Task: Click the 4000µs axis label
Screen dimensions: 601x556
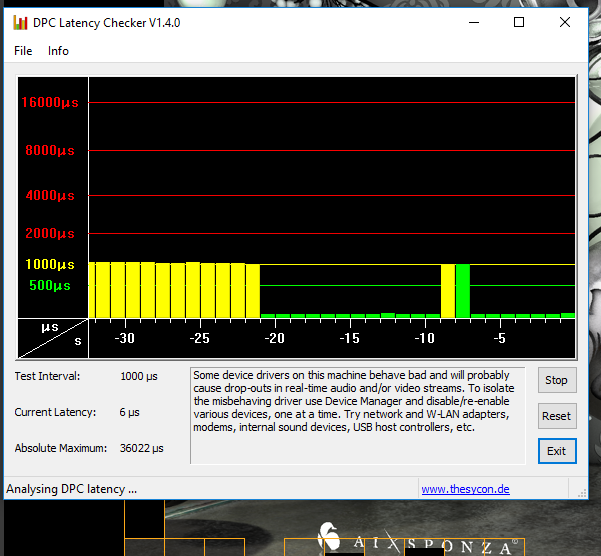Action: [x=50, y=195]
